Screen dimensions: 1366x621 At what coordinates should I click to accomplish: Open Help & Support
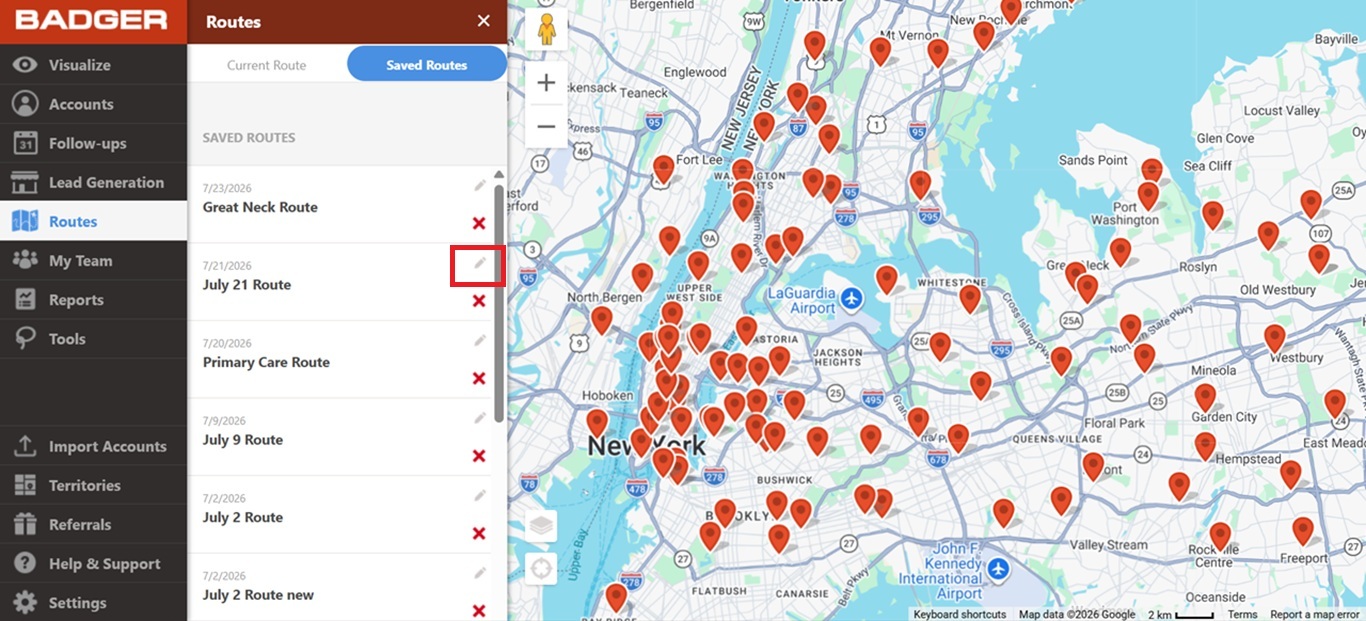(93, 563)
